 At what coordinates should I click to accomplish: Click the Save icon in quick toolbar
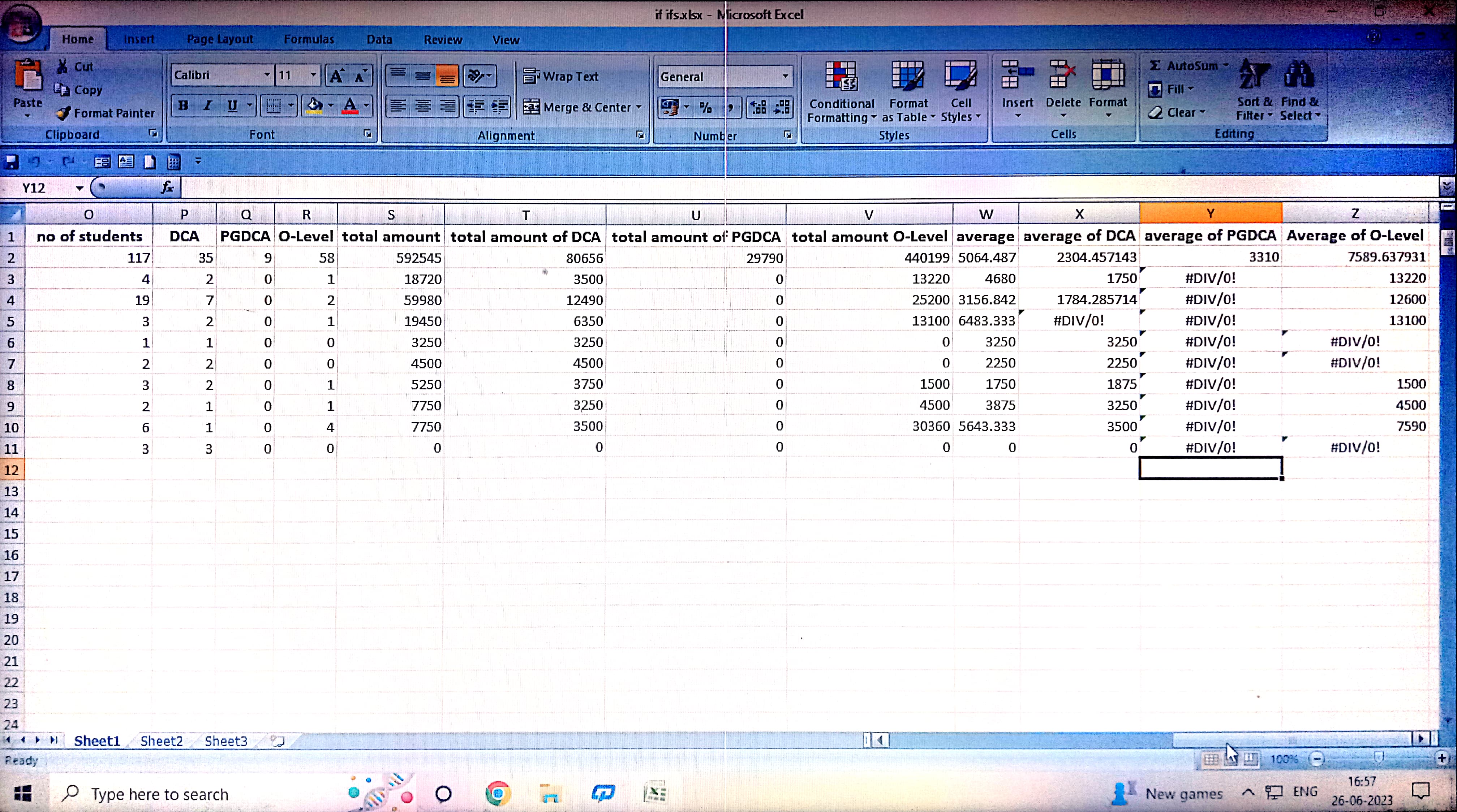pos(12,162)
